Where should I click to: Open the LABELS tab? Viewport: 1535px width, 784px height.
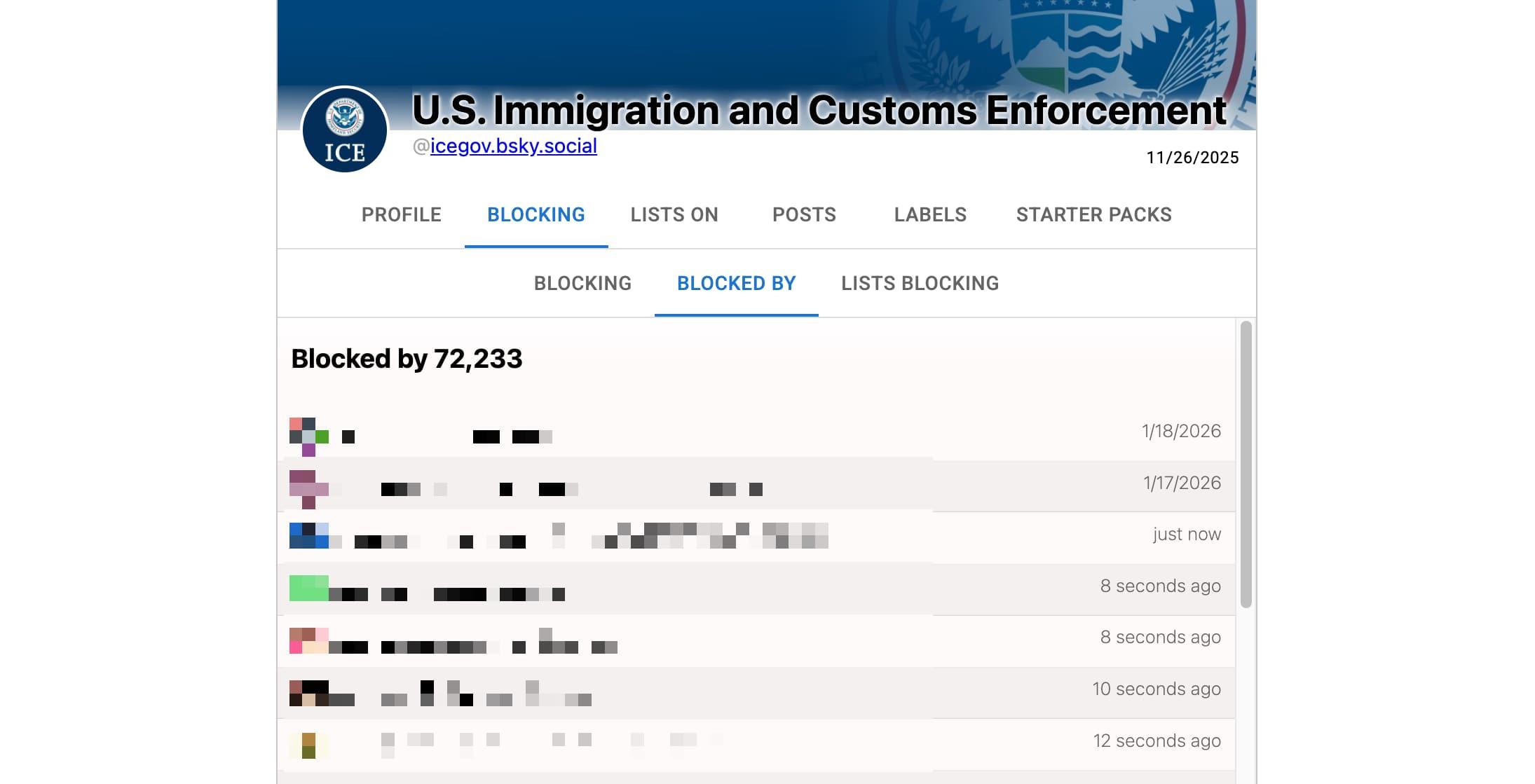coord(929,214)
